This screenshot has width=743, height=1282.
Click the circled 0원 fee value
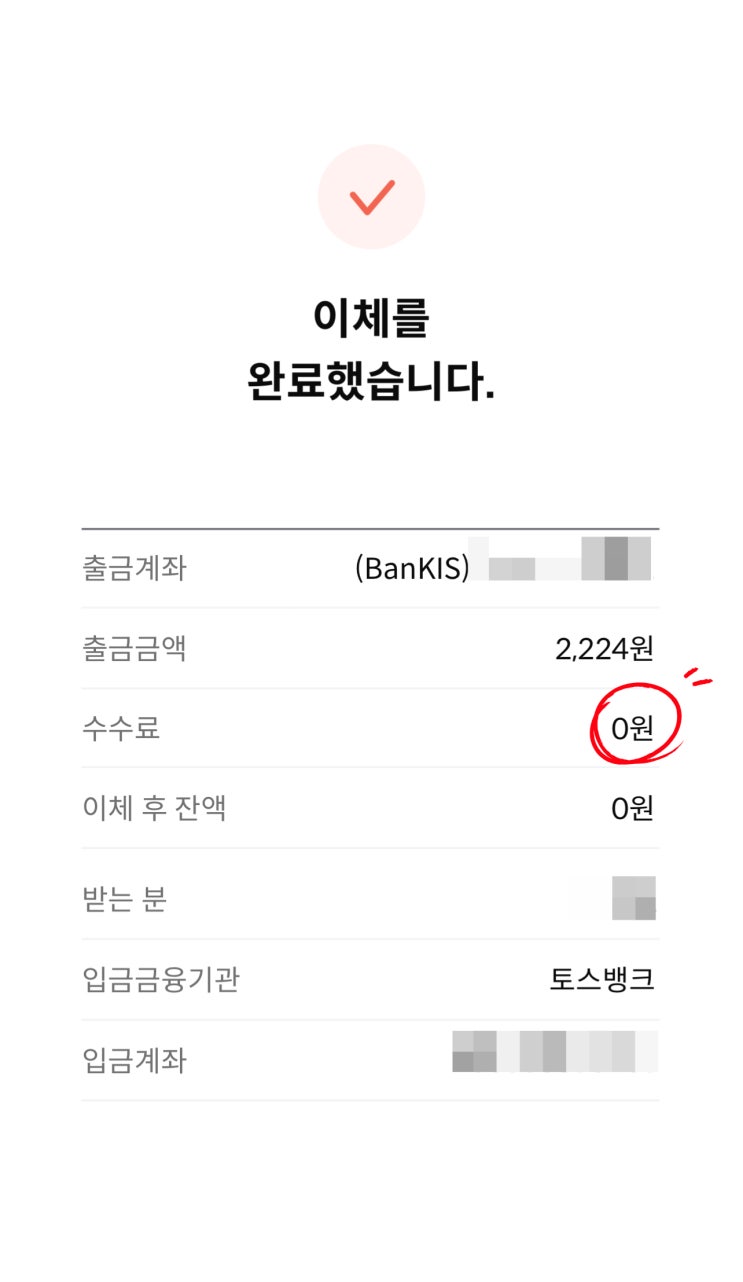tap(632, 729)
